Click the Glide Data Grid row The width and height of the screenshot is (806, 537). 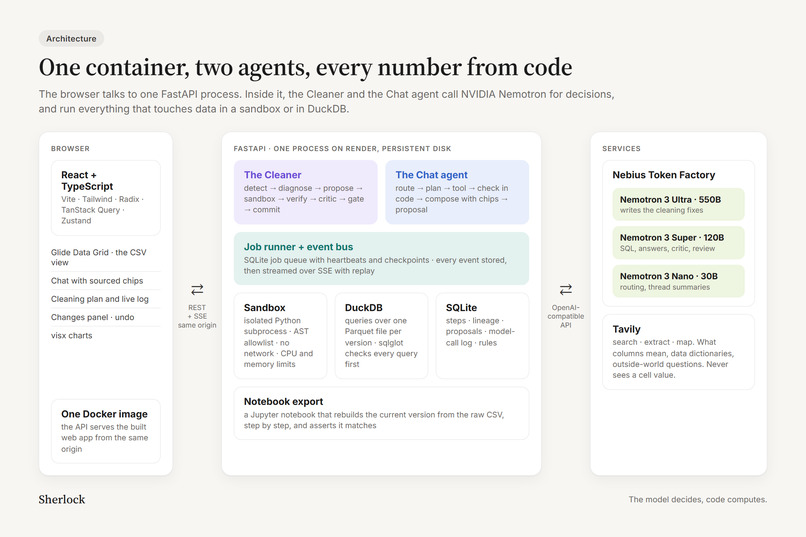tap(105, 257)
